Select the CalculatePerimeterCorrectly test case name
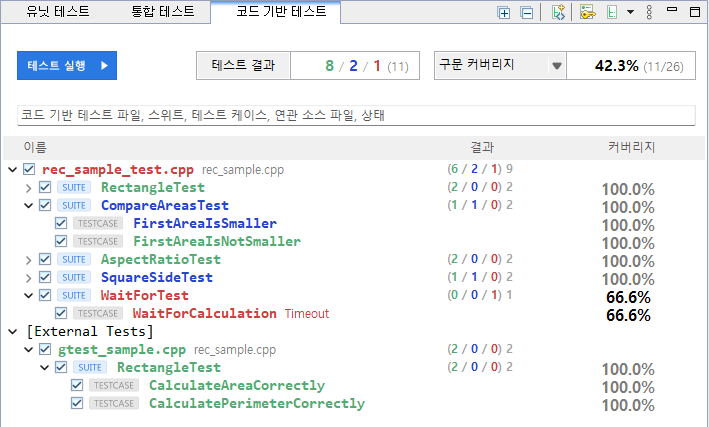 tap(257, 403)
